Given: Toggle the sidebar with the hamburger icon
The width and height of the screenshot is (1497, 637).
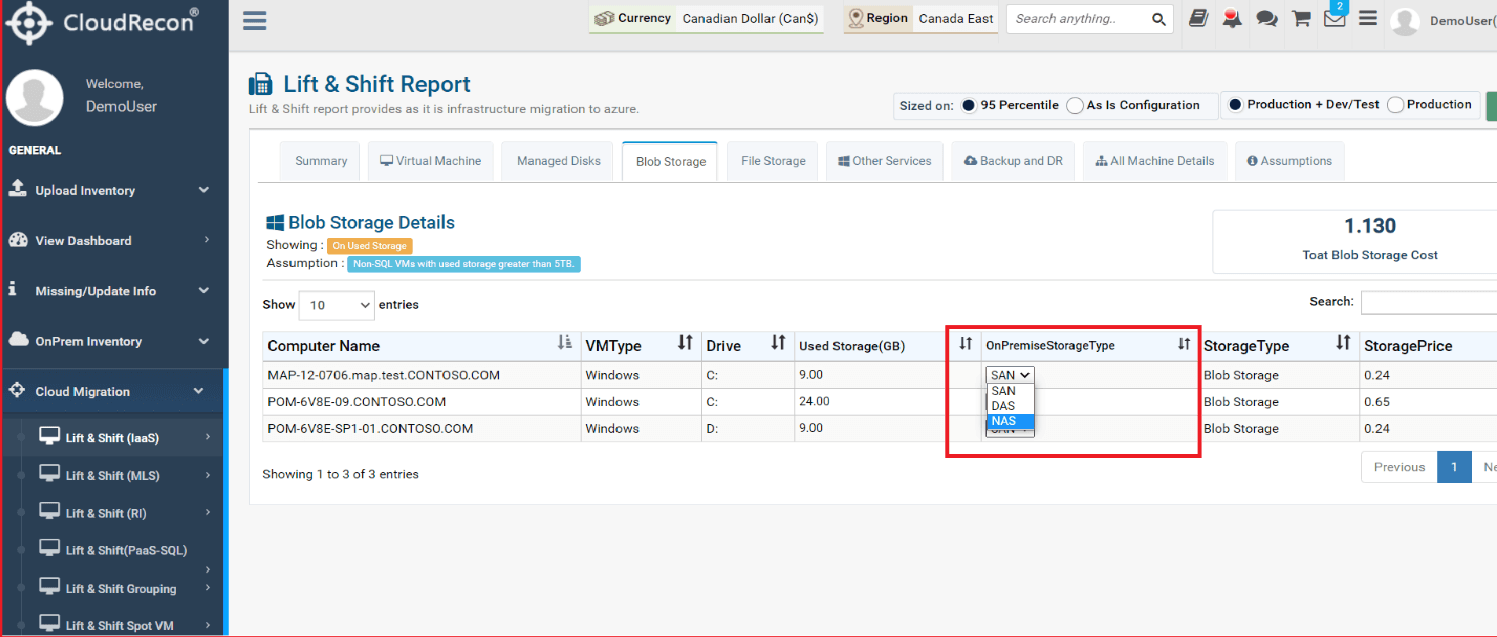Looking at the screenshot, I should pos(255,20).
